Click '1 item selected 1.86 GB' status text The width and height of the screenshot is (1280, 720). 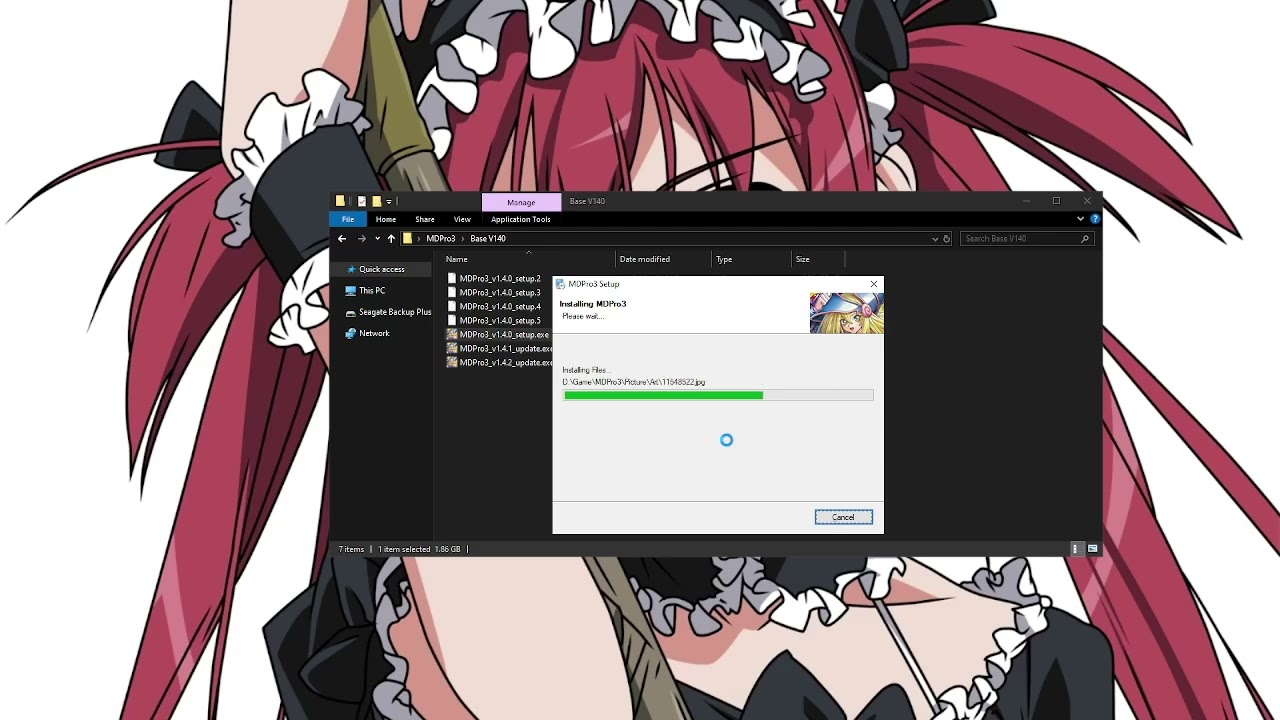pyautogui.click(x=419, y=549)
